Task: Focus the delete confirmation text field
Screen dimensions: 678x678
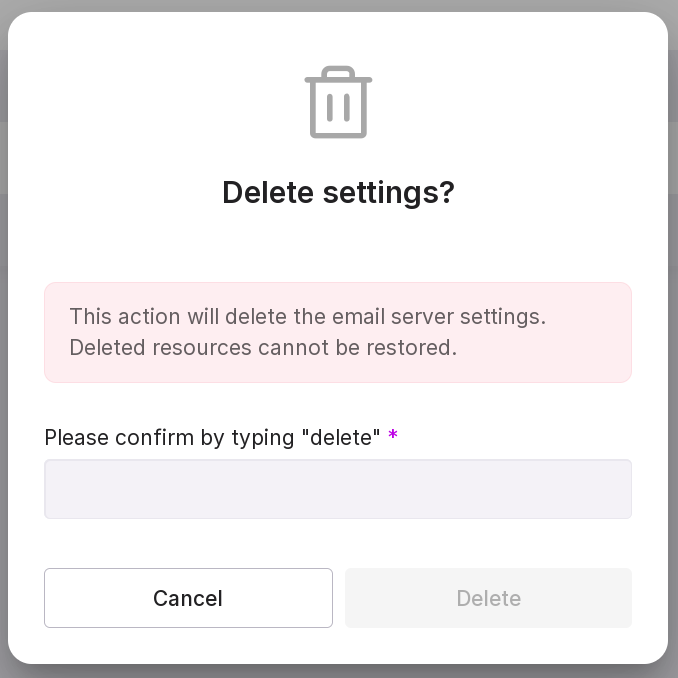Action: click(338, 489)
